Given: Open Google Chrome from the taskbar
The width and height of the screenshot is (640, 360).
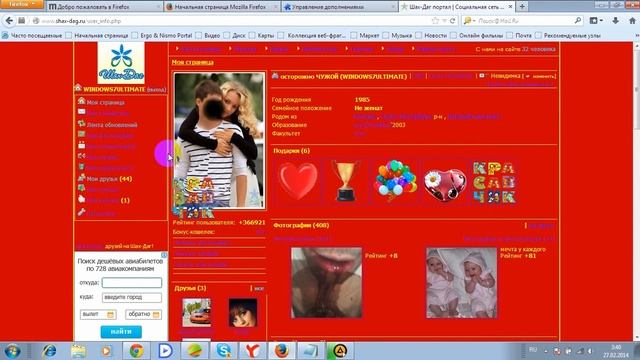Looking at the screenshot, I should tap(136, 351).
